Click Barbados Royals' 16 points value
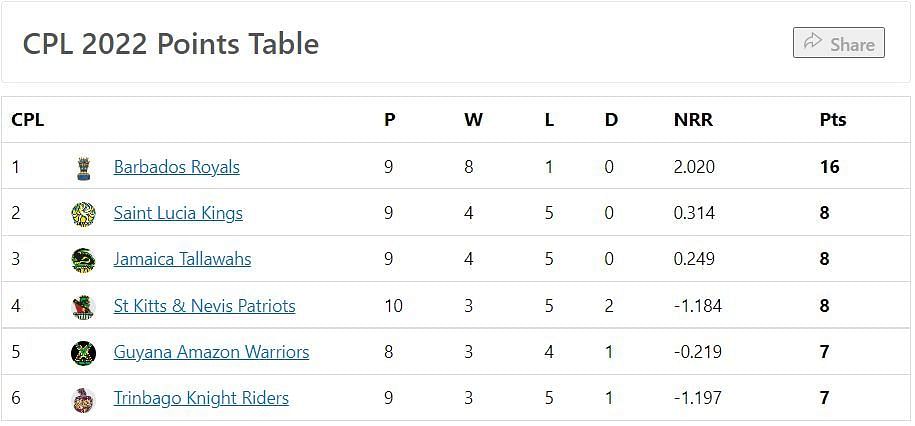Screen dimensions: 915x426 (829, 167)
